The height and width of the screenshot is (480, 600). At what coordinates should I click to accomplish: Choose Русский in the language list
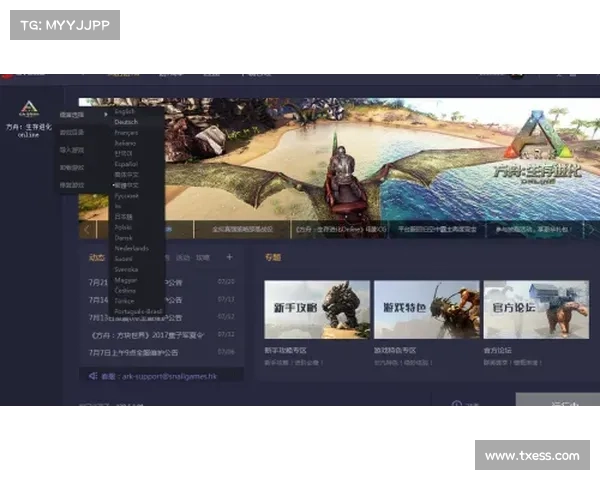coord(126,196)
